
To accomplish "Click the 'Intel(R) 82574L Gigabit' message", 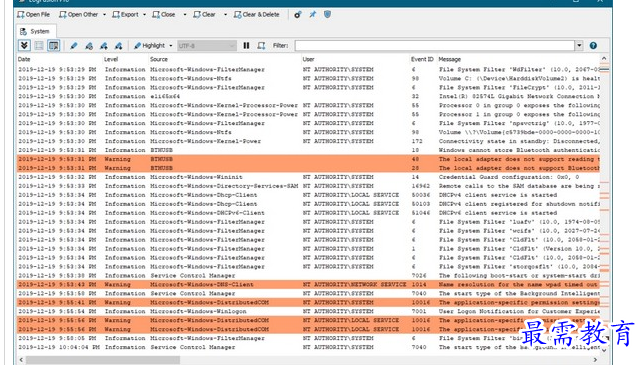I will pos(519,96).
